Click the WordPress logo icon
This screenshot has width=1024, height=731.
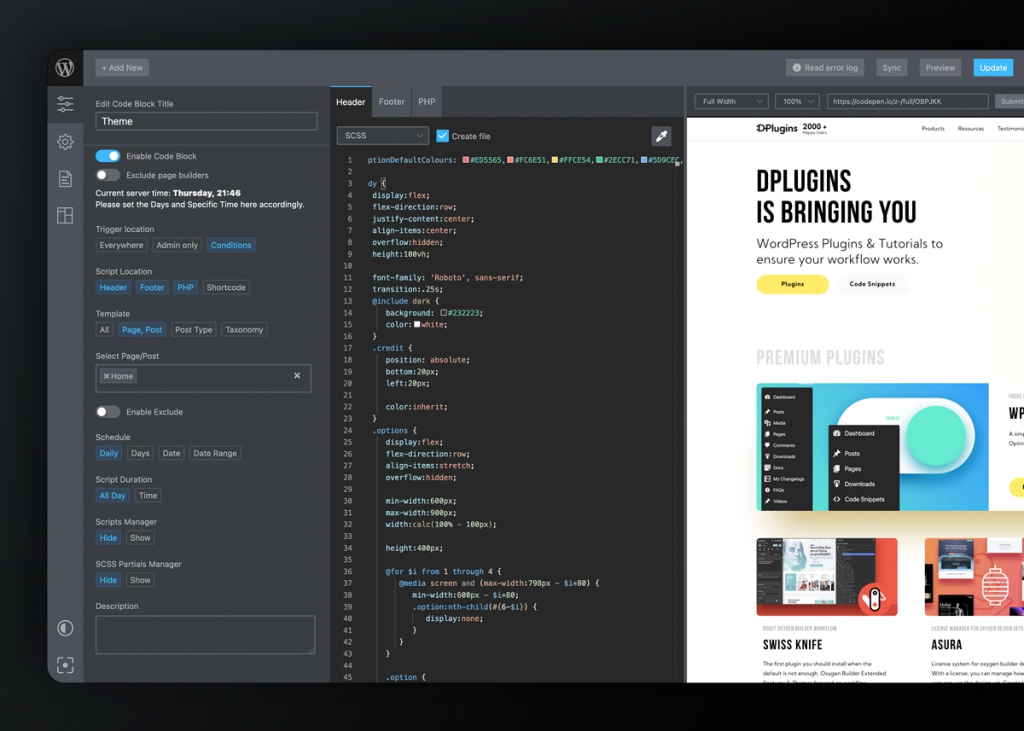click(65, 68)
